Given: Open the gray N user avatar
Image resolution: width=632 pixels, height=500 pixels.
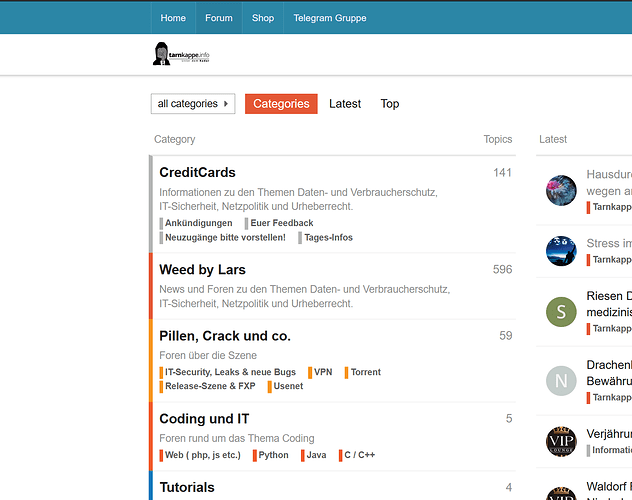Looking at the screenshot, I should pos(561,381).
